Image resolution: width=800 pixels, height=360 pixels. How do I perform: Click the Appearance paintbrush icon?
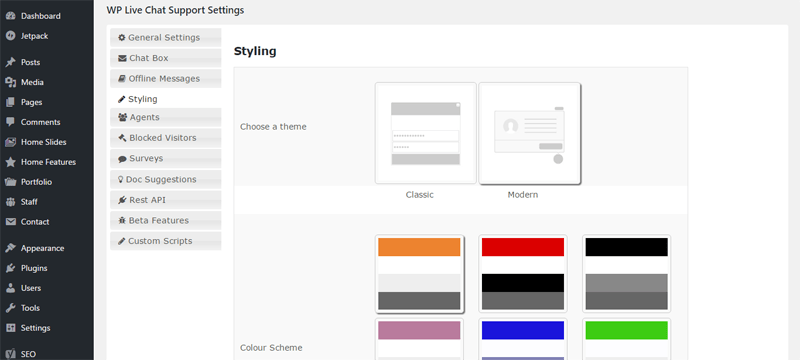click(x=10, y=248)
